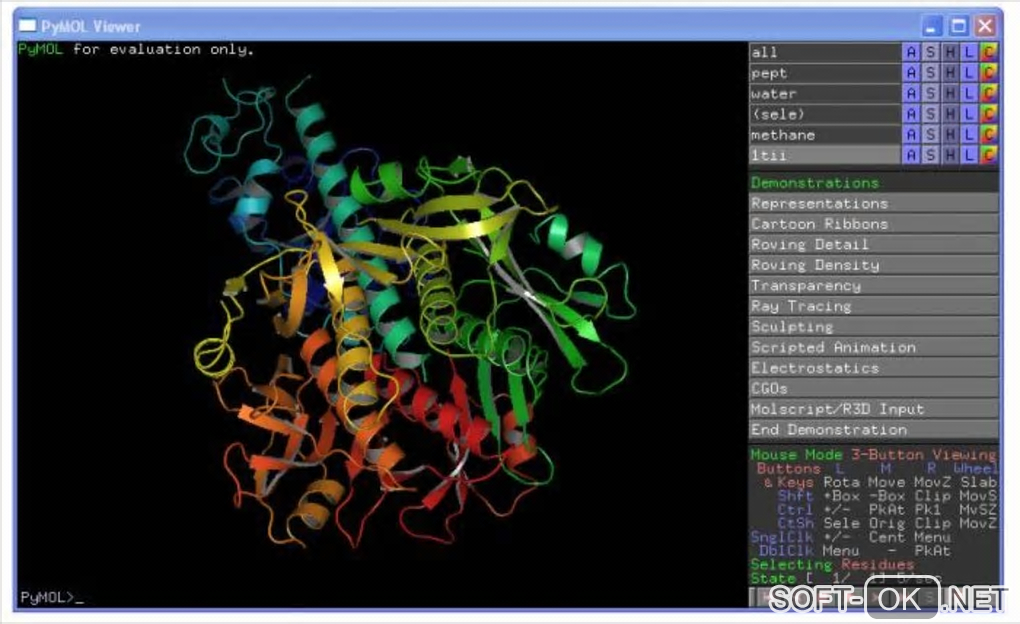Open the Action menu for methane

(x=911, y=135)
